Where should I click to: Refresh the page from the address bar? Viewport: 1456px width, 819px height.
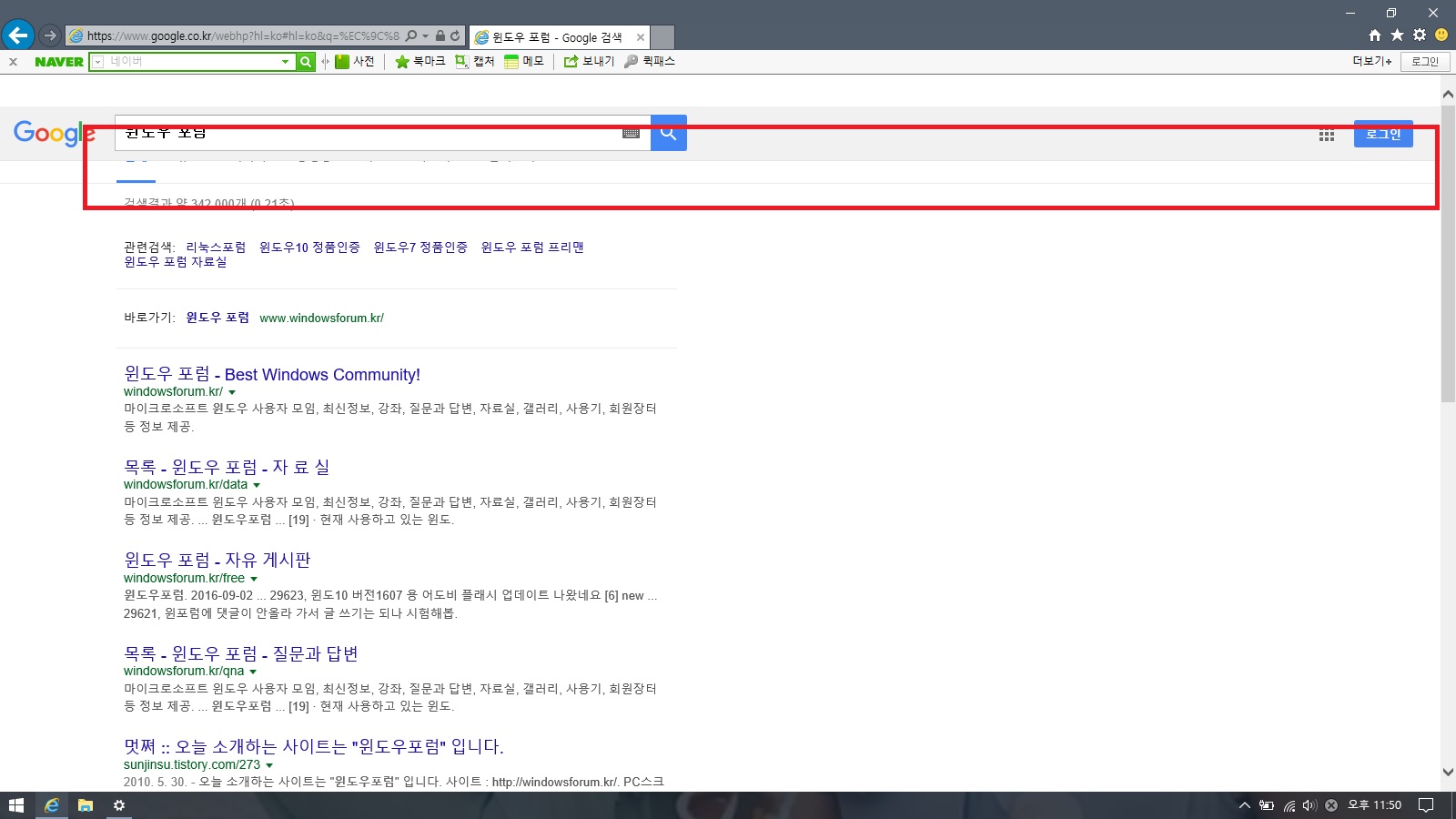[456, 35]
